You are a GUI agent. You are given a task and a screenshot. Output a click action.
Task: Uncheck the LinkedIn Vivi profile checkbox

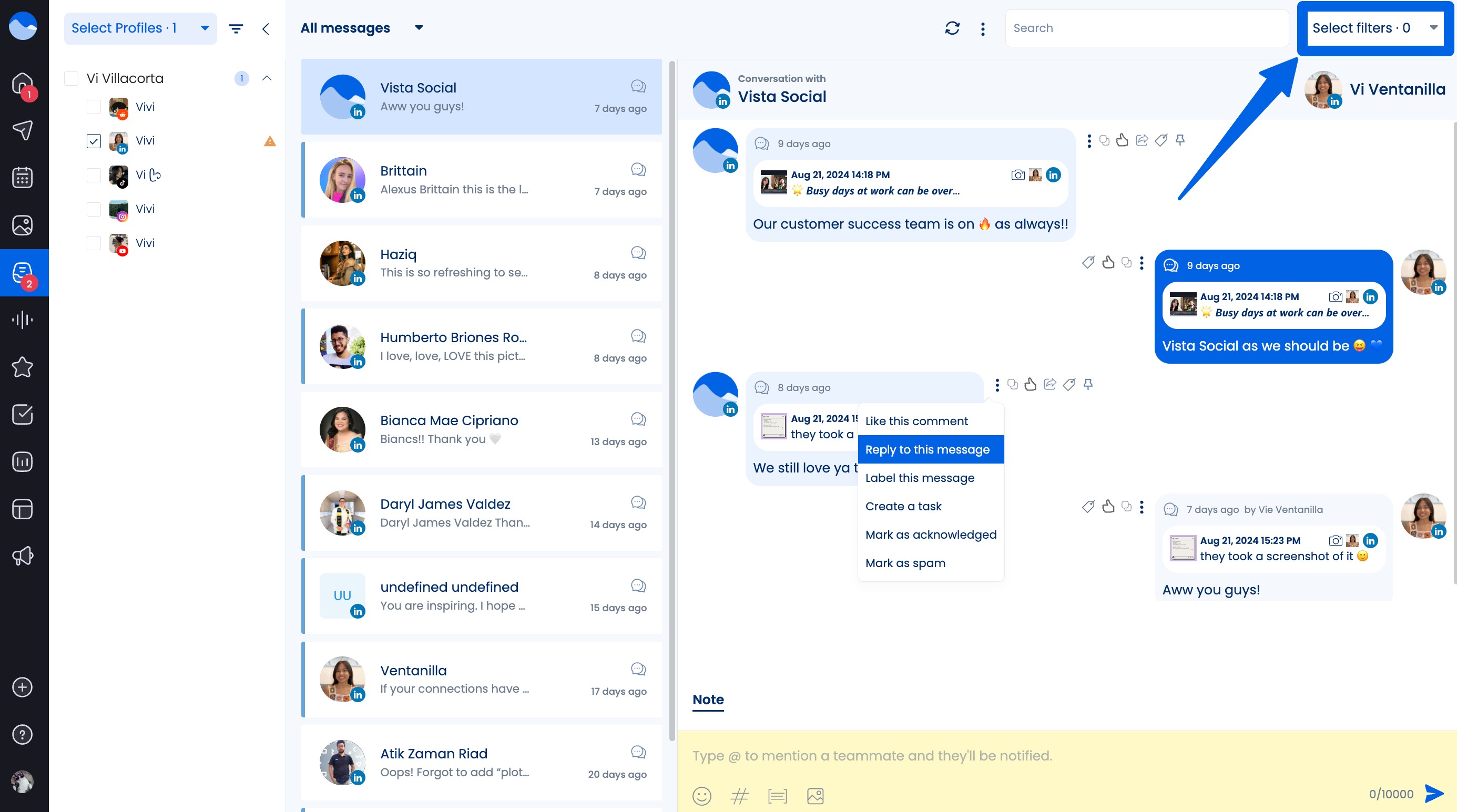pyautogui.click(x=94, y=141)
